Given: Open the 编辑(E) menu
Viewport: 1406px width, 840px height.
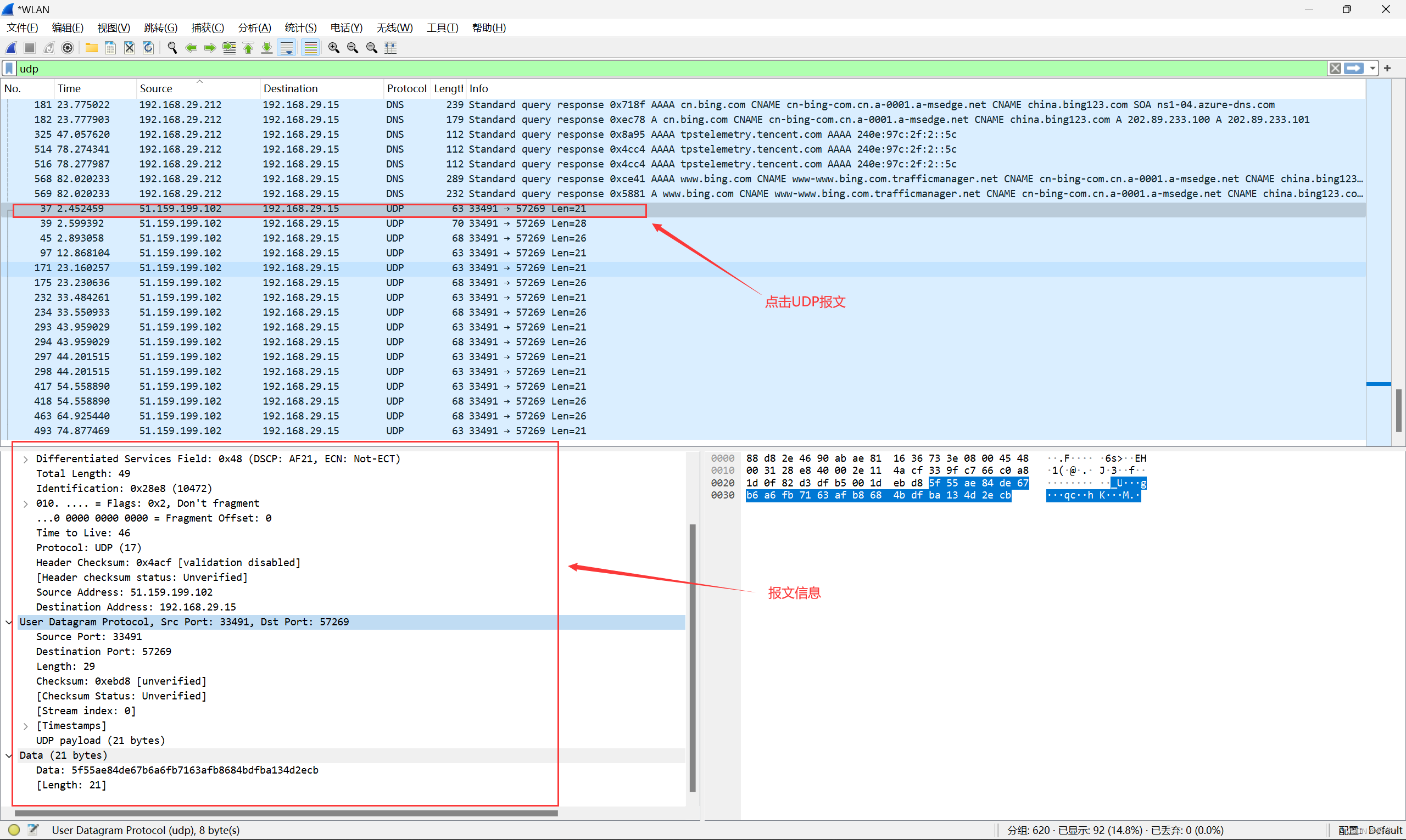Looking at the screenshot, I should tap(68, 28).
